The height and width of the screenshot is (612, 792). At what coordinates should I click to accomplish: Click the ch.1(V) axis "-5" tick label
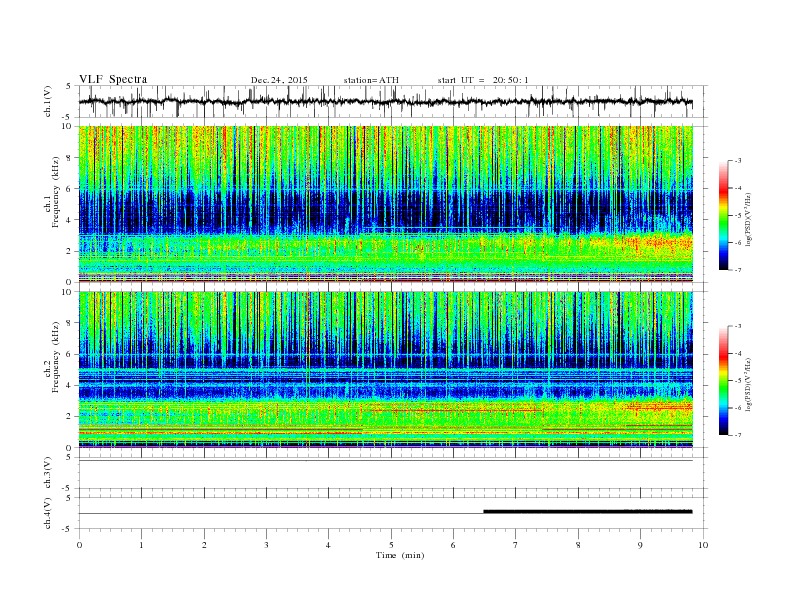tap(68, 118)
